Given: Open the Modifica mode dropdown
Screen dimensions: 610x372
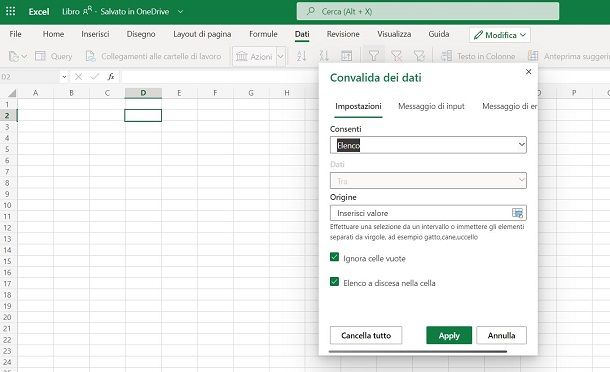Looking at the screenshot, I should (x=500, y=35).
